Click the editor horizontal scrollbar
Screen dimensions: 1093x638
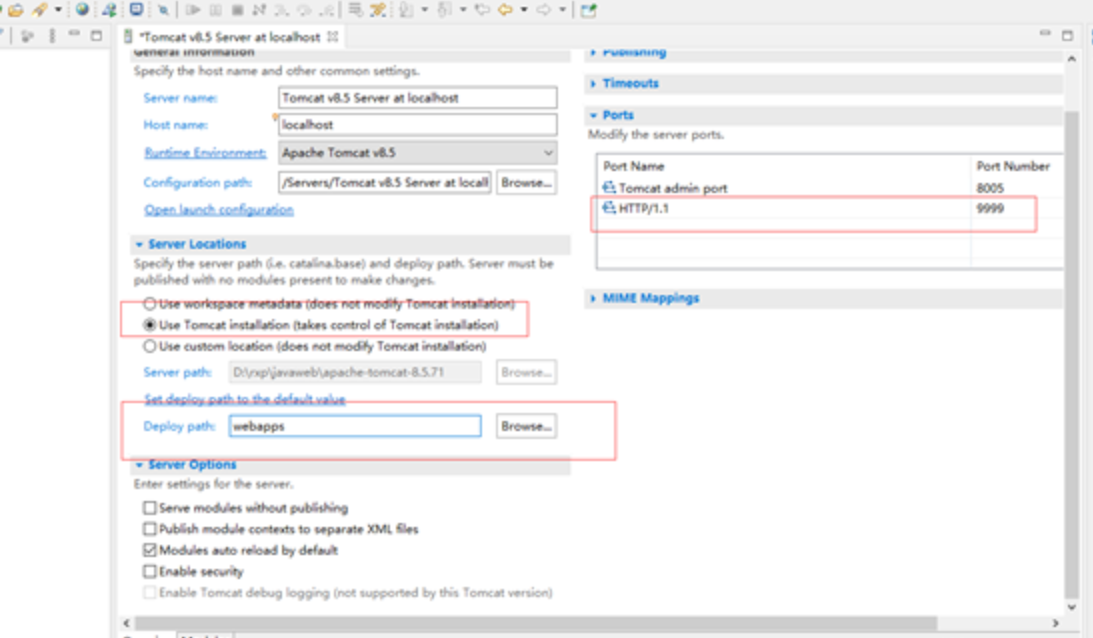(535, 623)
